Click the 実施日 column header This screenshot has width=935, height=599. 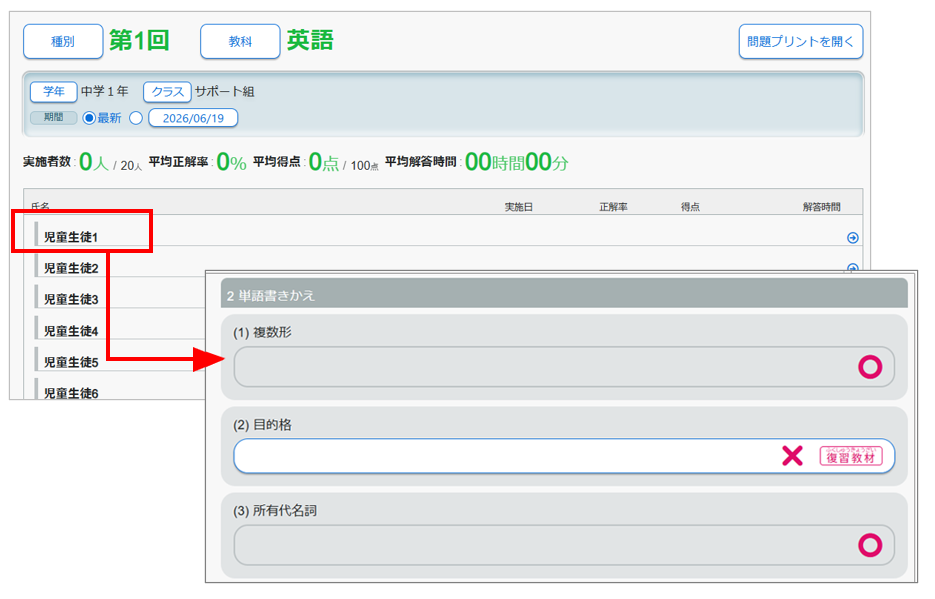[x=519, y=207]
